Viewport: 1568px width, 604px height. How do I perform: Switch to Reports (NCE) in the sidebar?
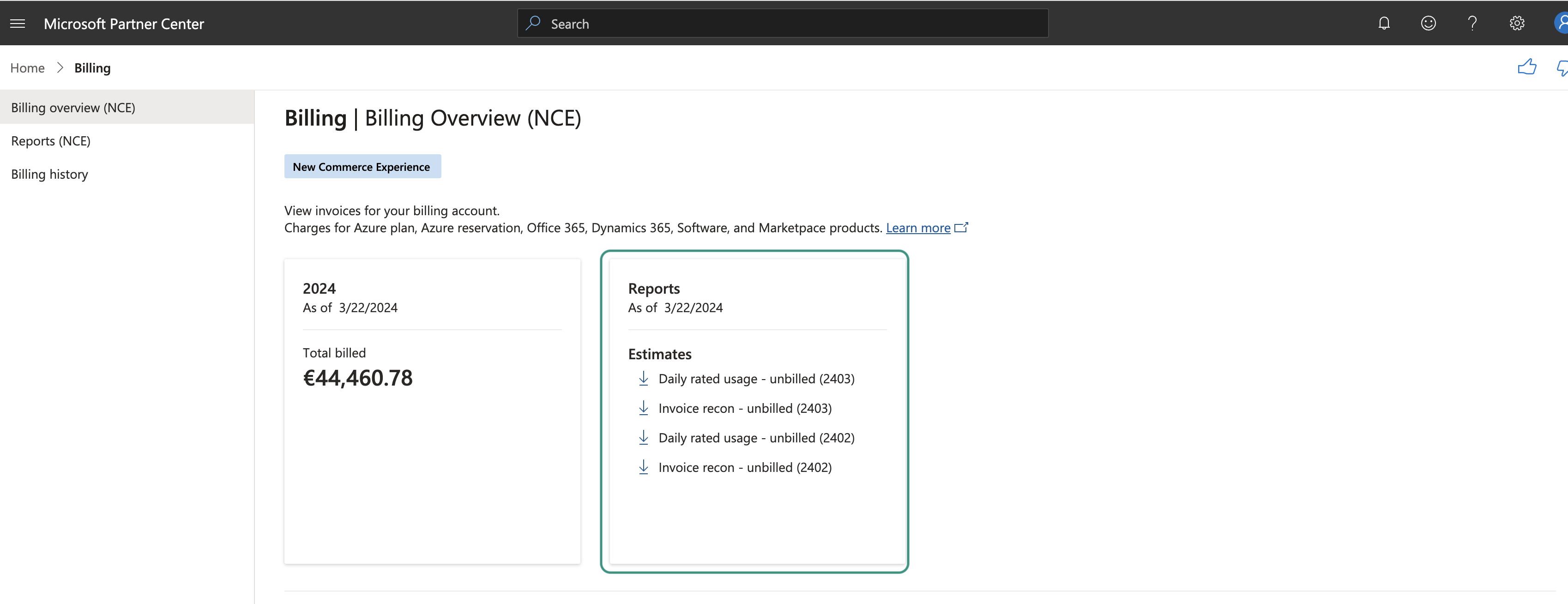pyautogui.click(x=51, y=141)
